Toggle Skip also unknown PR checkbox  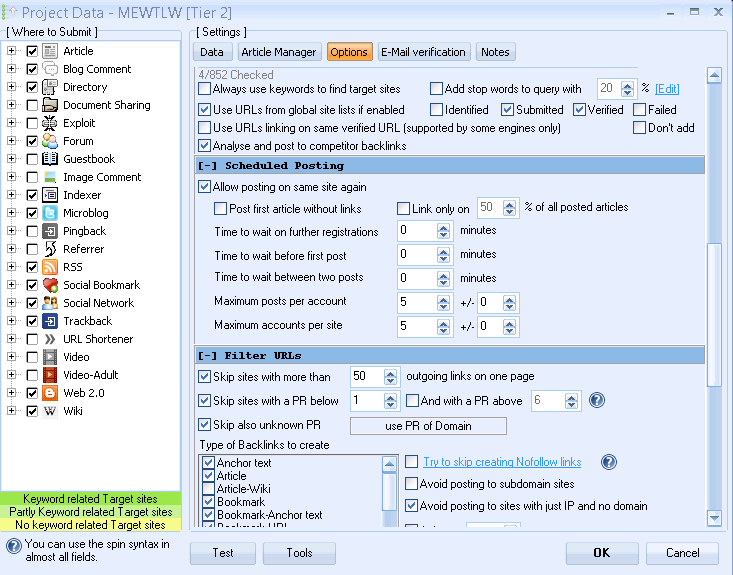(204, 424)
